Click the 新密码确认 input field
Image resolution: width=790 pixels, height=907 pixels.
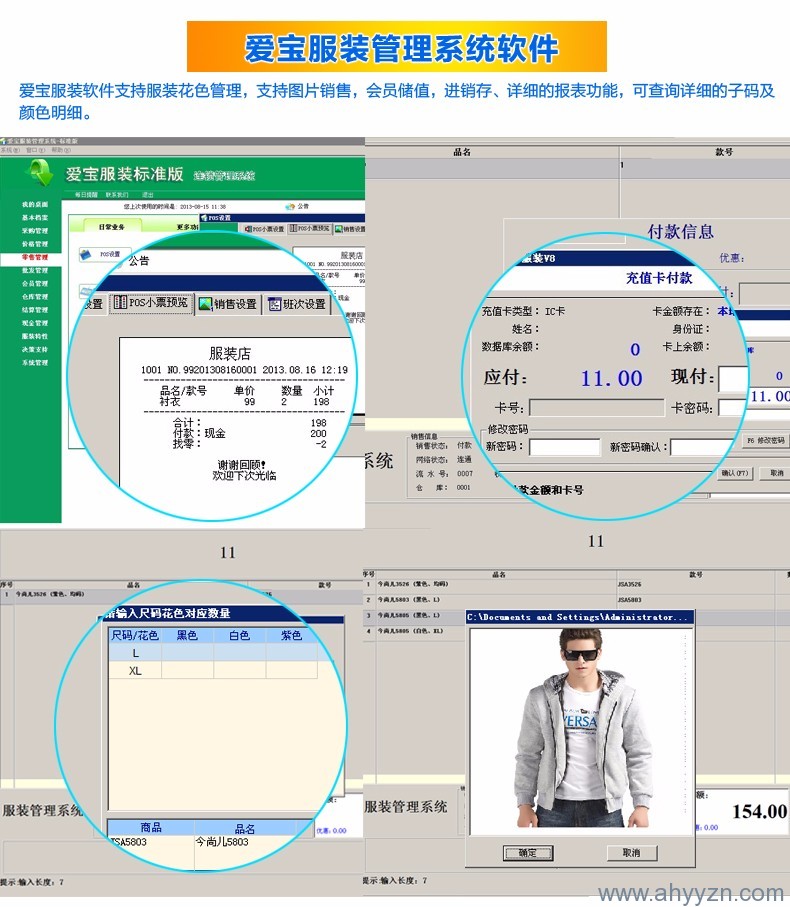[x=704, y=447]
